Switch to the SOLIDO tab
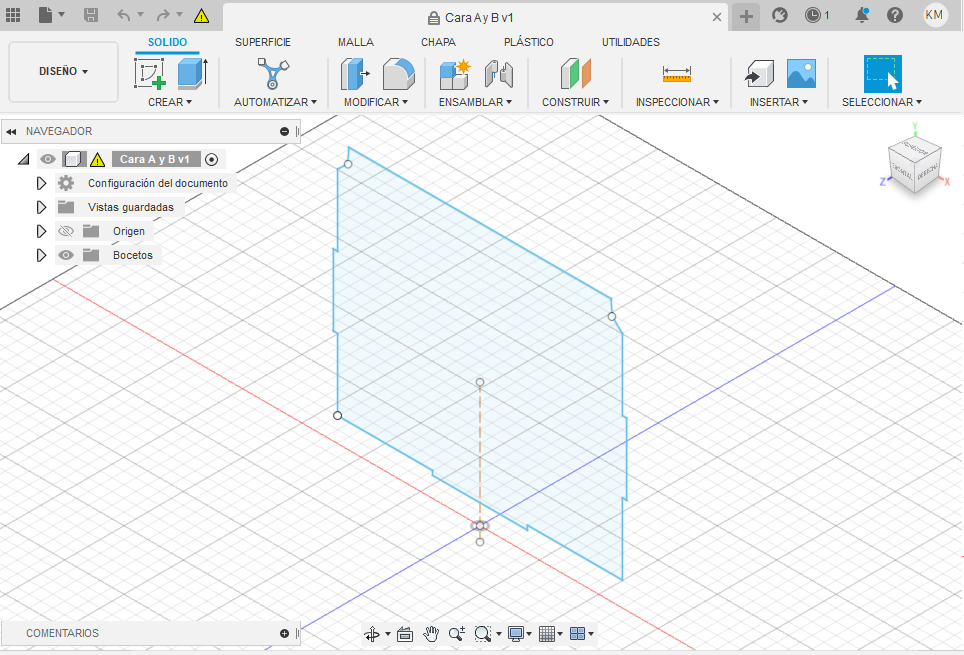This screenshot has height=655, width=964. click(167, 42)
